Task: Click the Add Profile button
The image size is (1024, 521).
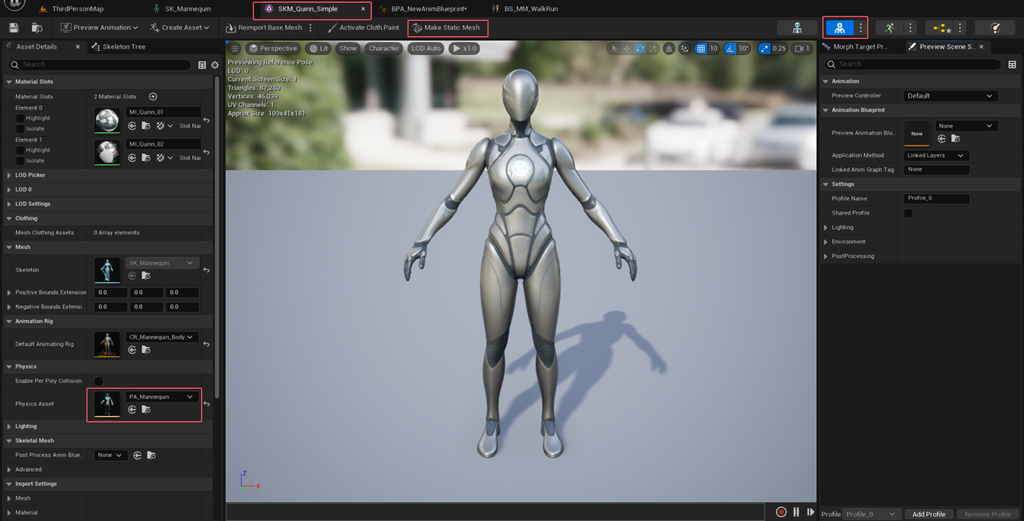Action: pos(929,514)
